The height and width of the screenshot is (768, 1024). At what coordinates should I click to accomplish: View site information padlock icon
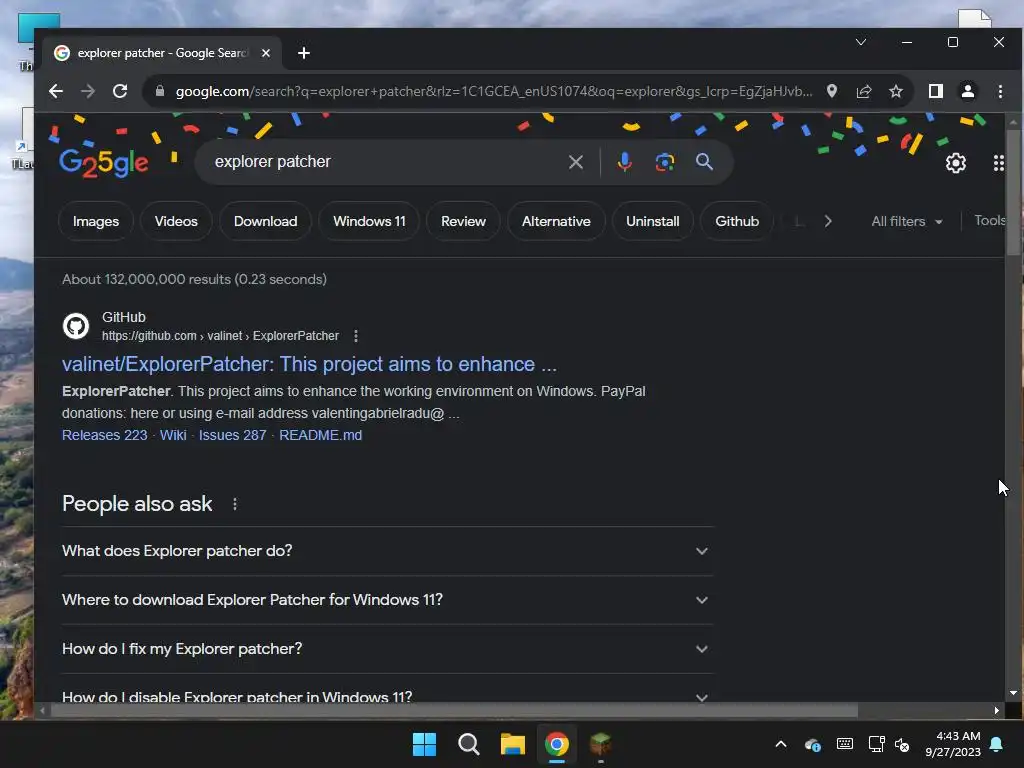point(159,91)
